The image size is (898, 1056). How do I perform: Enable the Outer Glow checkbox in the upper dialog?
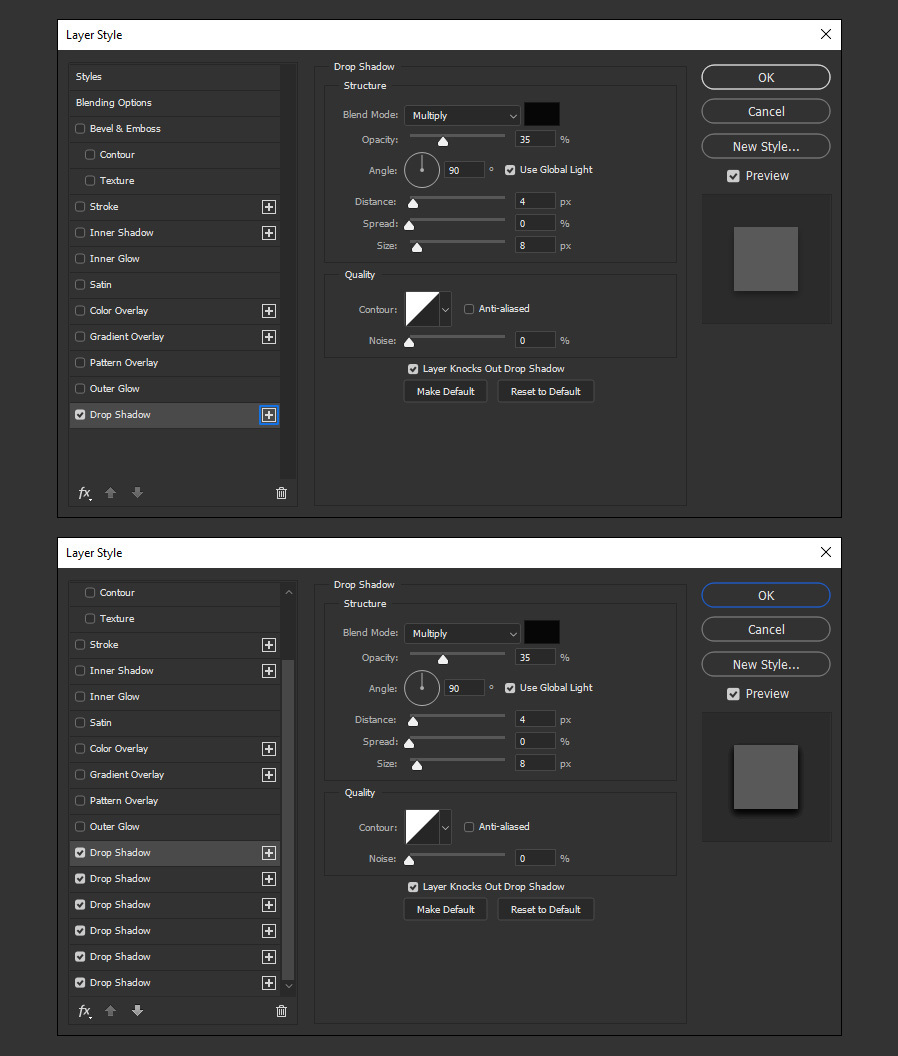coord(80,389)
